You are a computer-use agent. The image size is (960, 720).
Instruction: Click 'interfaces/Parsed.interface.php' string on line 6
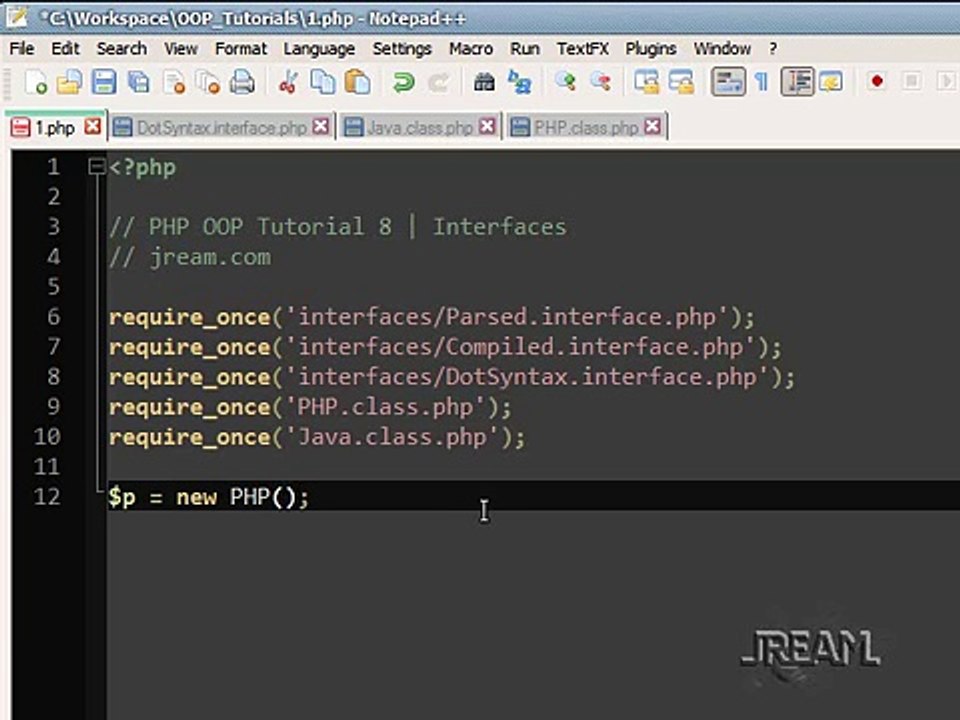[x=507, y=317]
